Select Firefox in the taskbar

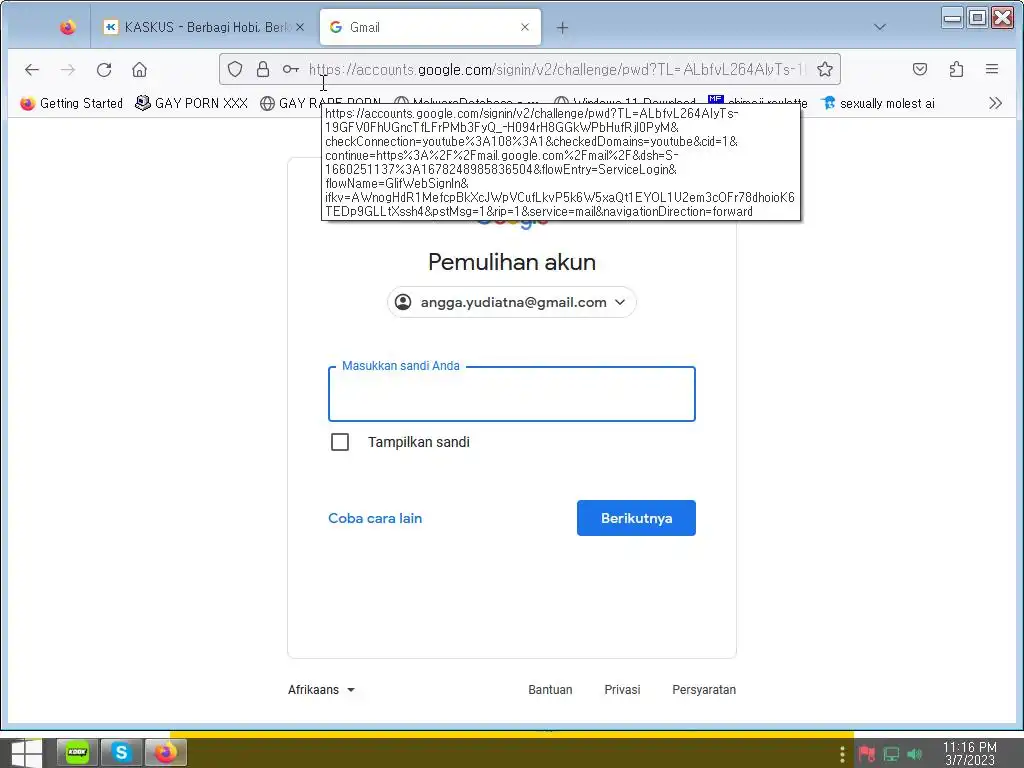coord(166,752)
